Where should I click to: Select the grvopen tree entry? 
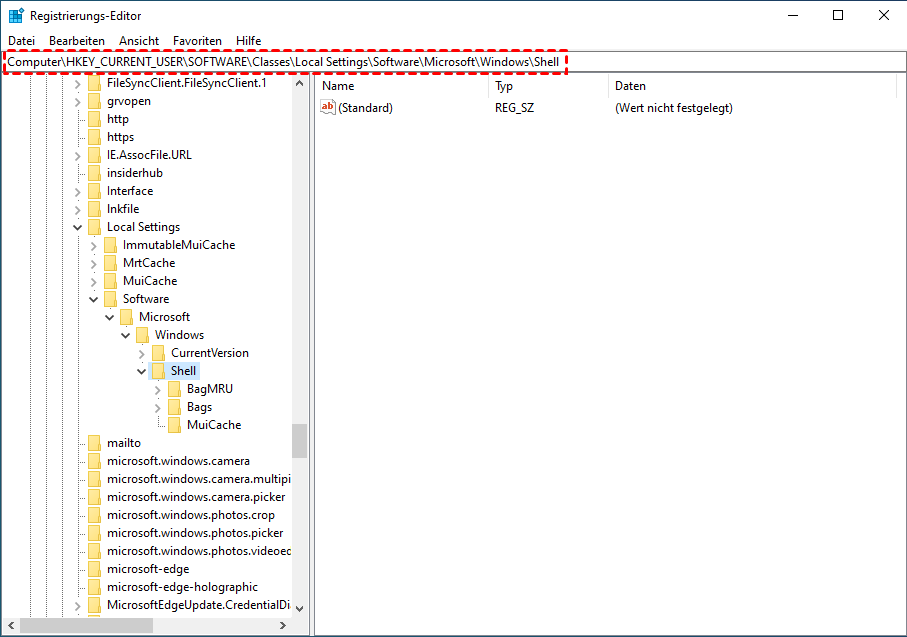click(129, 101)
